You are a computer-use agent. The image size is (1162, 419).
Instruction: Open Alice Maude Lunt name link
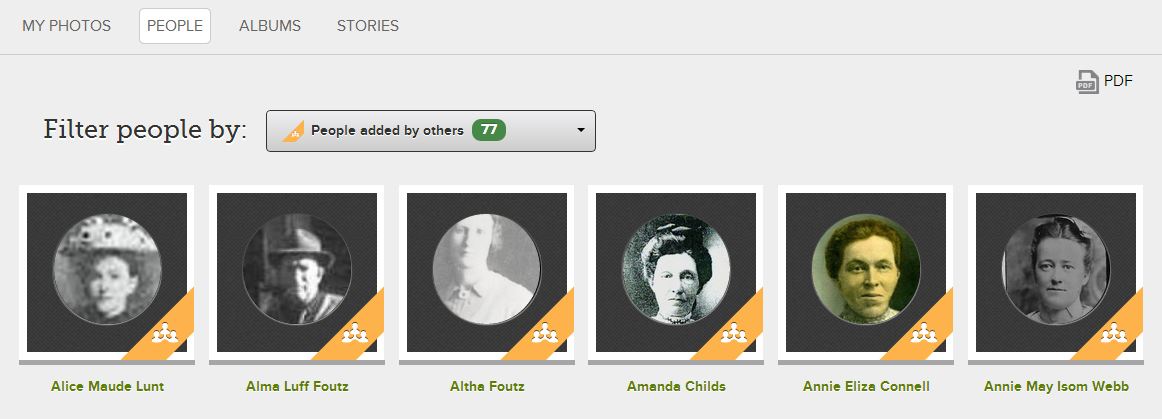pos(107,386)
